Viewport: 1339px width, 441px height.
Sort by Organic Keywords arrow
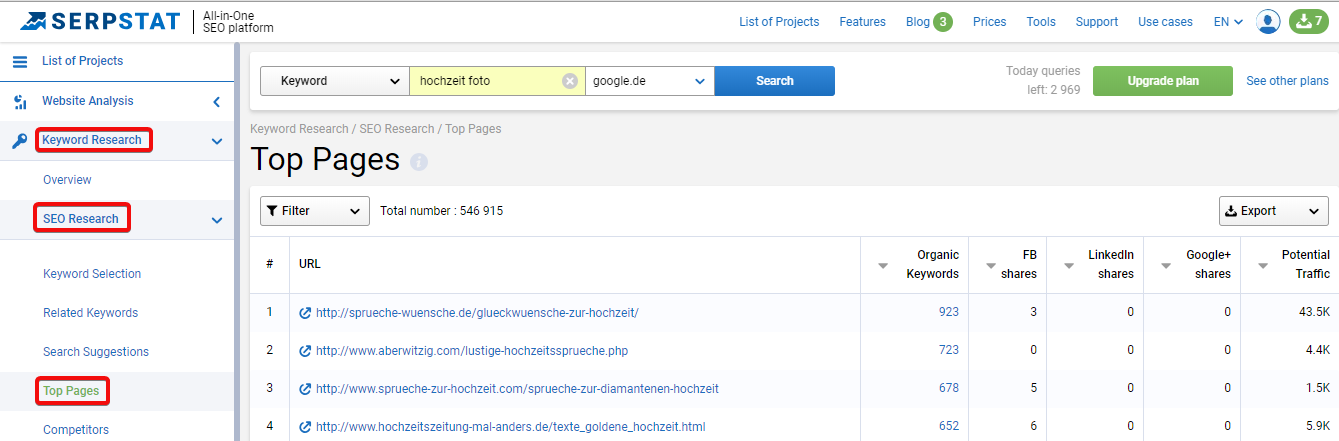coord(883,266)
